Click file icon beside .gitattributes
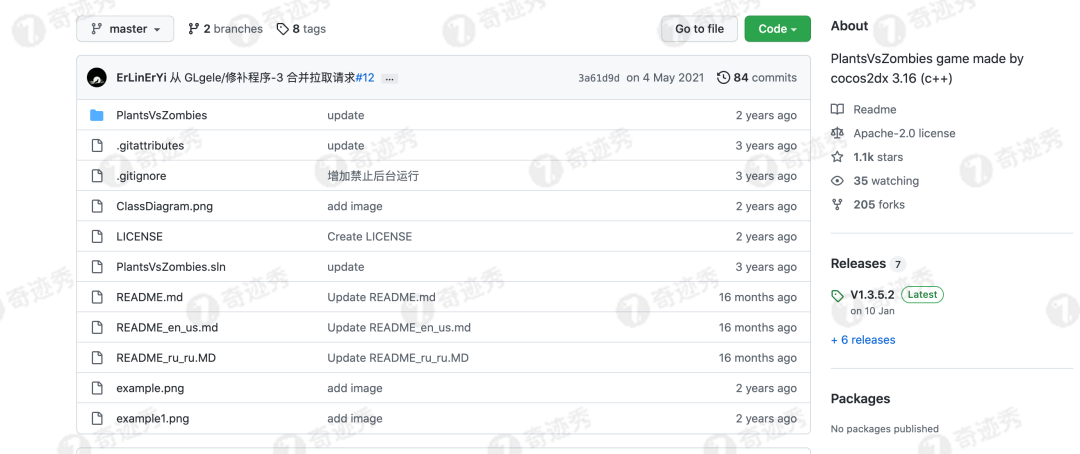1080x454 pixels. click(x=97, y=145)
